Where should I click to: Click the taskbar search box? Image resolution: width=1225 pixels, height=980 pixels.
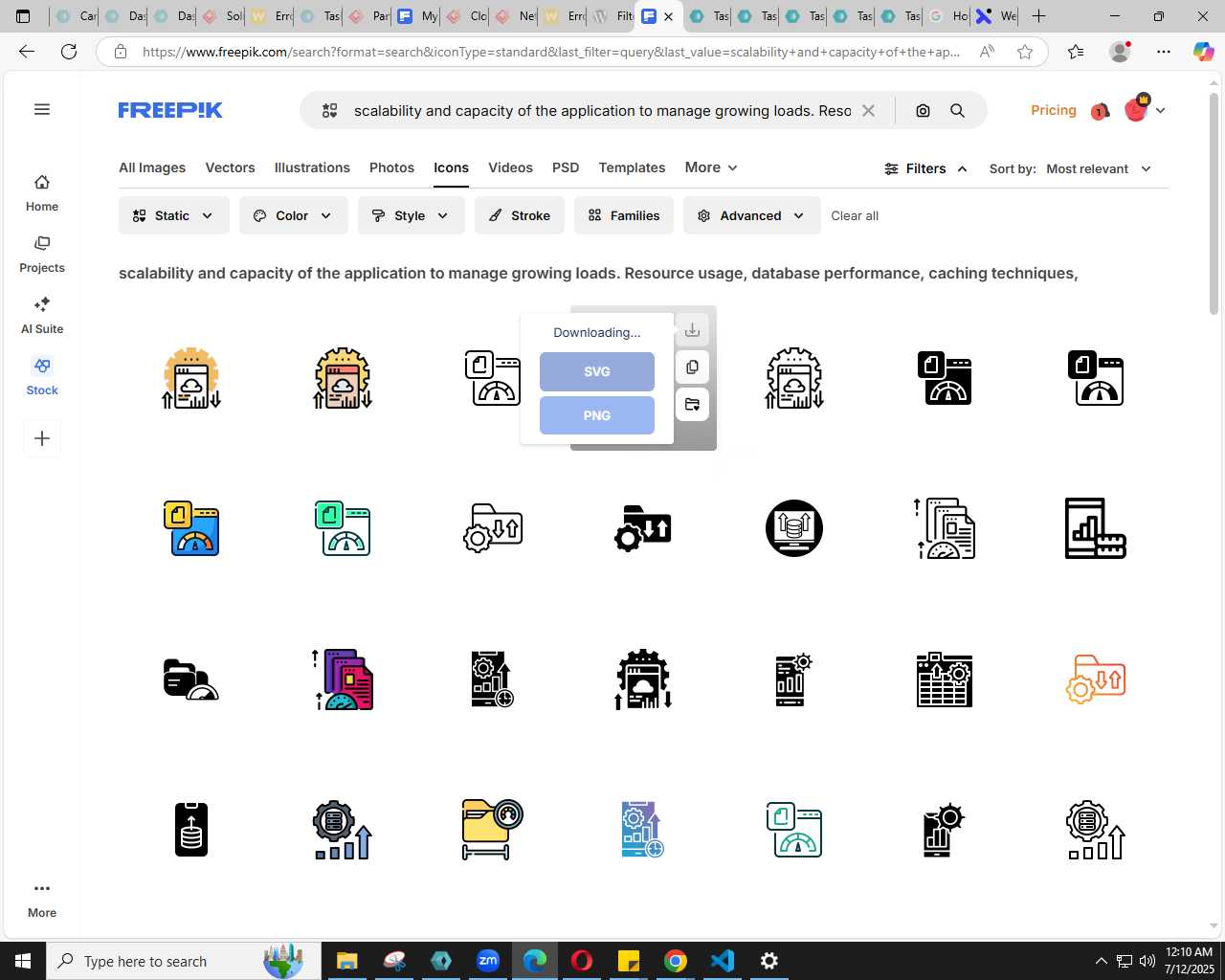184,961
